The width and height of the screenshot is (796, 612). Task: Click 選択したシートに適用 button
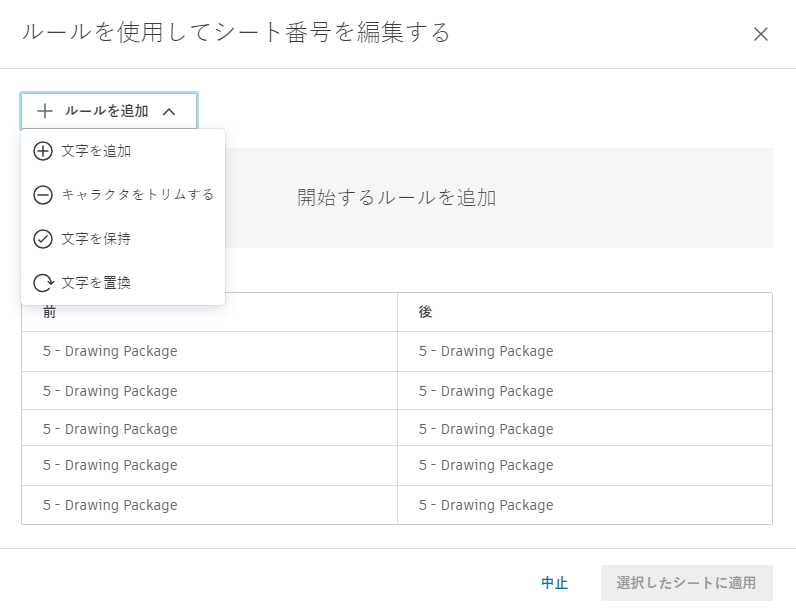686,583
